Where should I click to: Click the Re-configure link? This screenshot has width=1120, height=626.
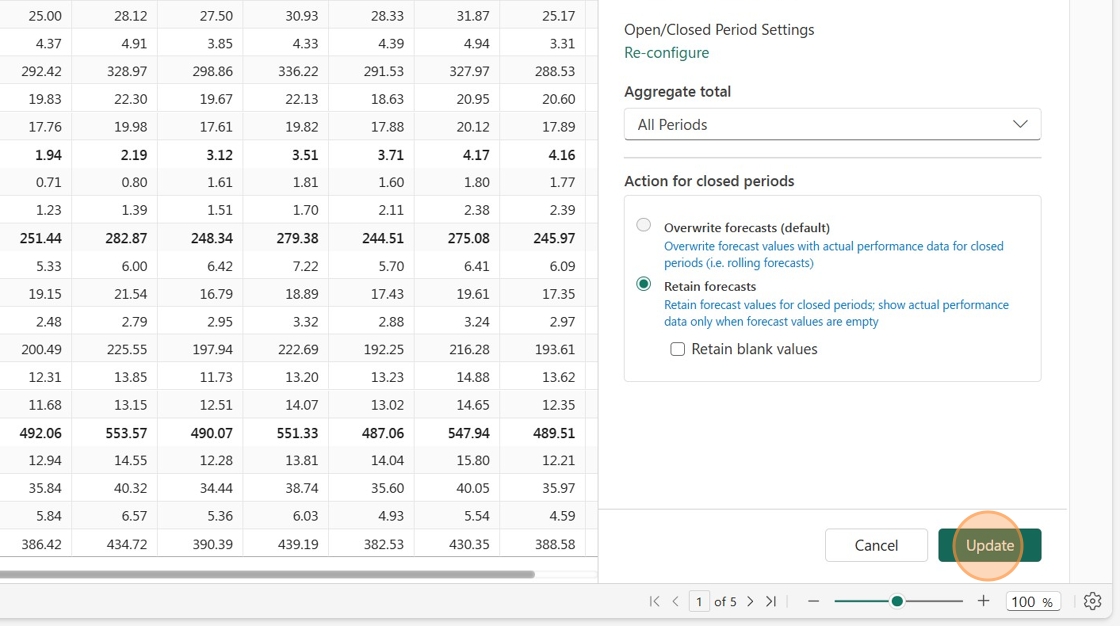666,53
